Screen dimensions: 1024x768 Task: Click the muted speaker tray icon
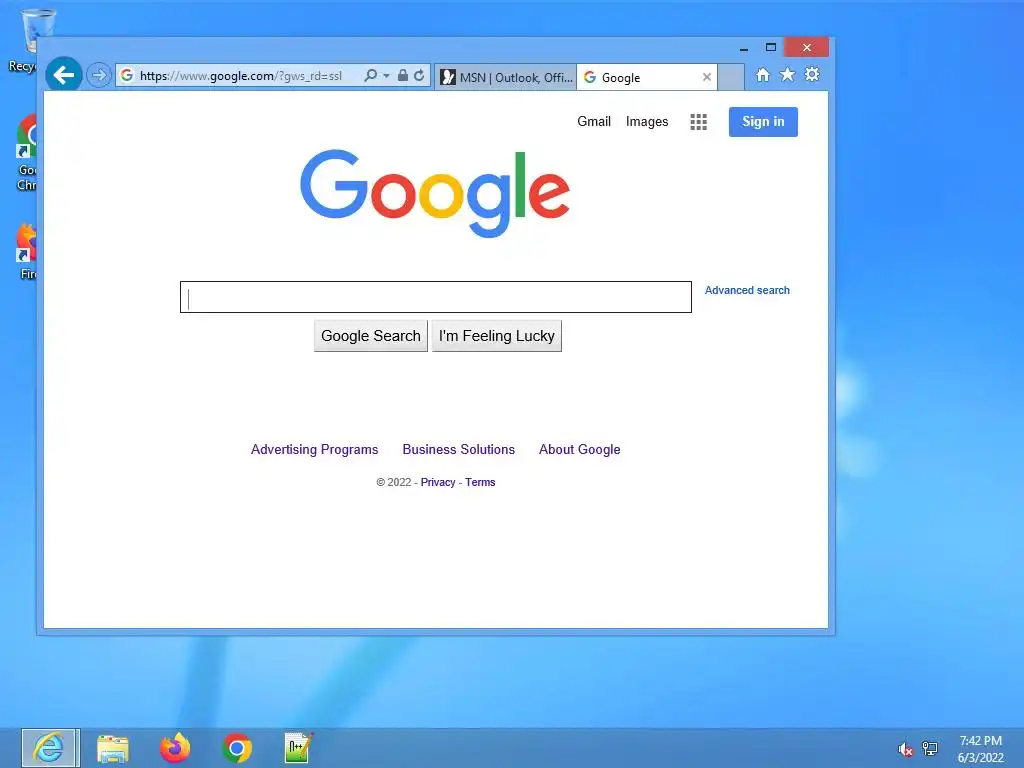[905, 749]
